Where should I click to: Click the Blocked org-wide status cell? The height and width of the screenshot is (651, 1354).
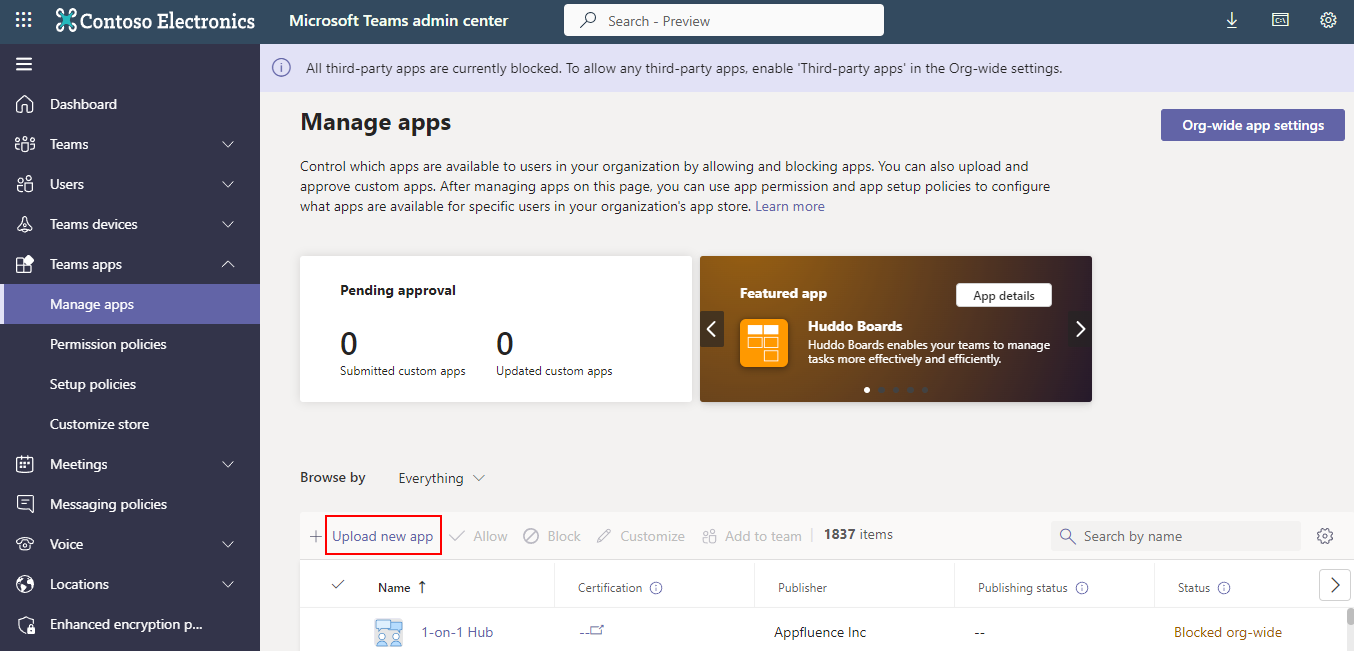[x=1228, y=632]
